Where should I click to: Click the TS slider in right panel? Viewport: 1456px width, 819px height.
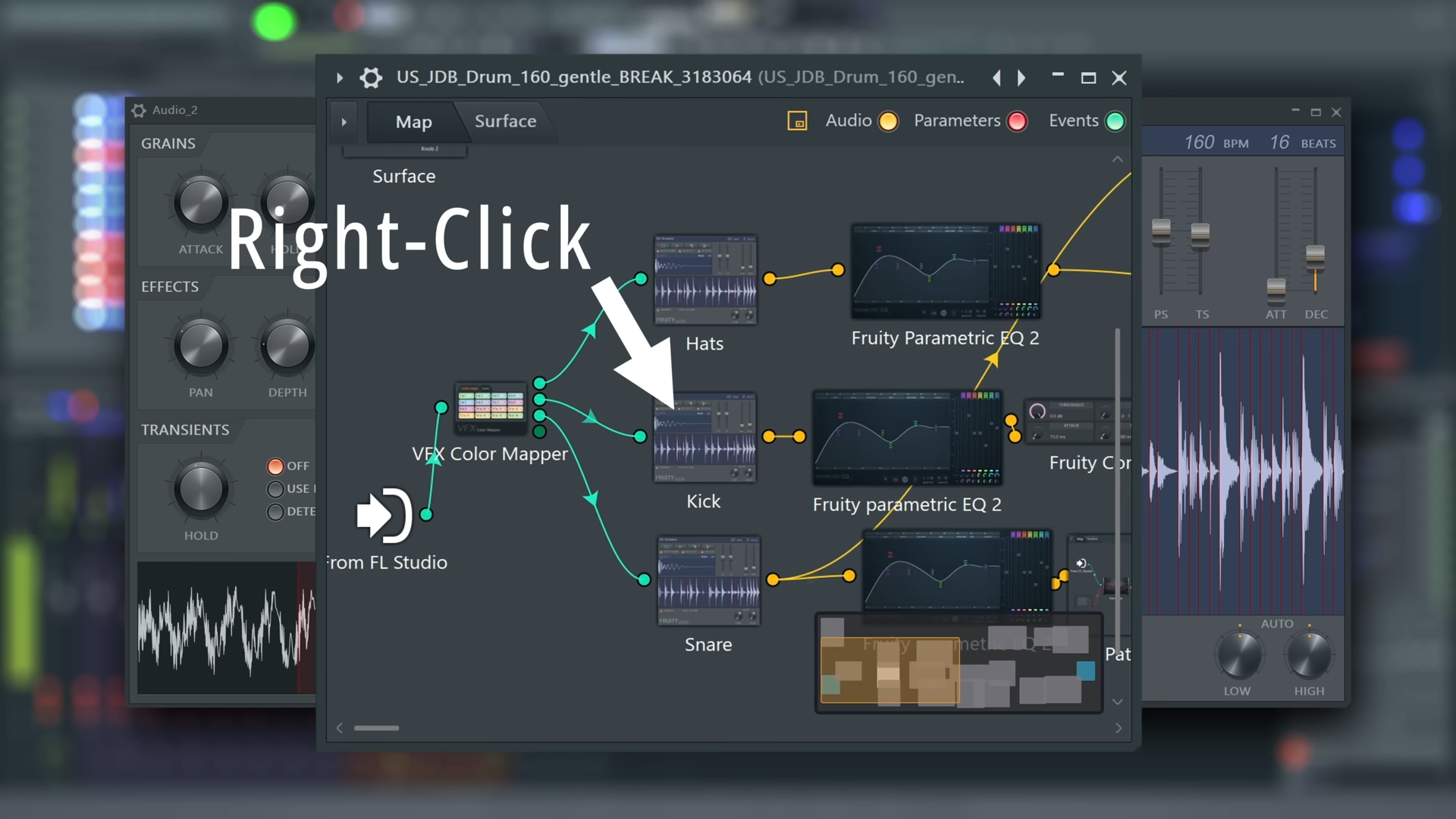click(1200, 235)
